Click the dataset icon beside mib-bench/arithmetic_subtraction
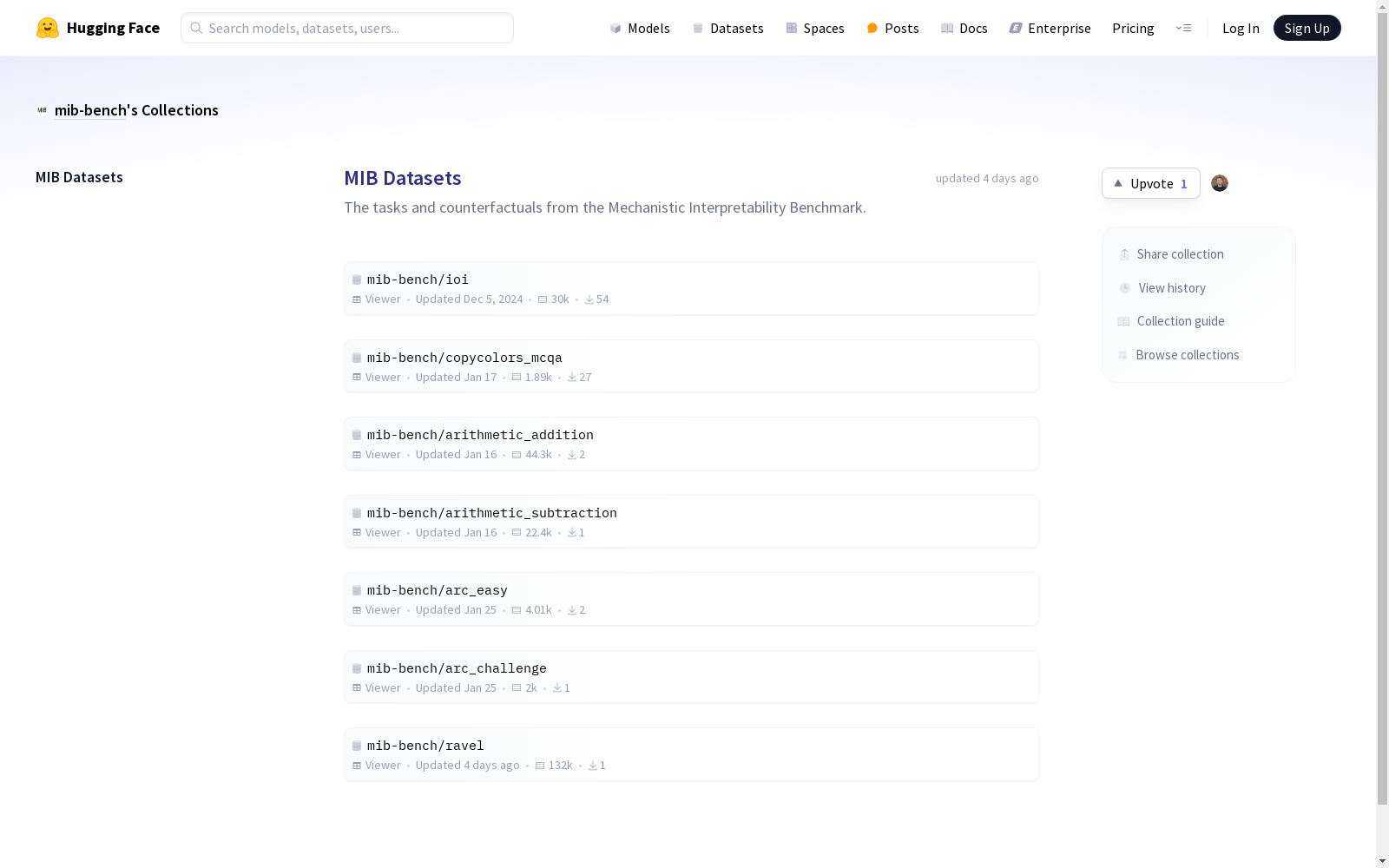 [357, 513]
